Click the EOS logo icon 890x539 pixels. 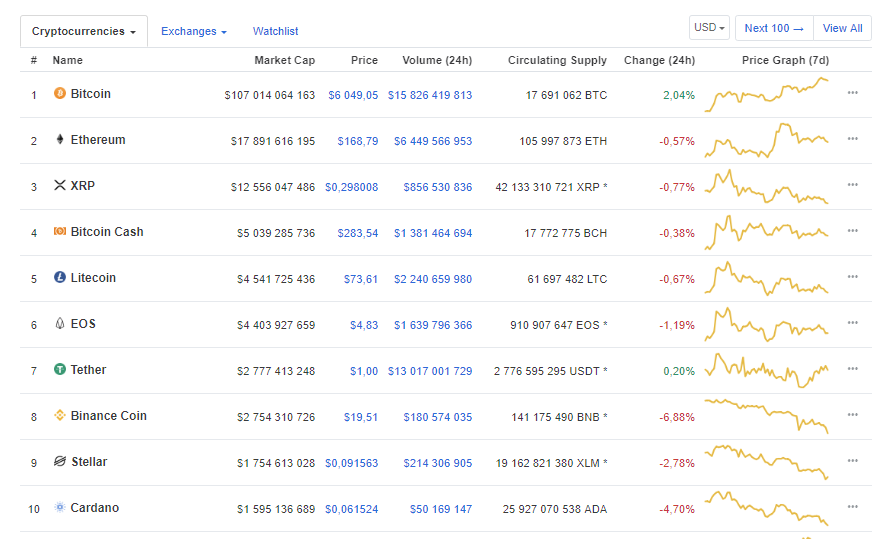[60, 323]
